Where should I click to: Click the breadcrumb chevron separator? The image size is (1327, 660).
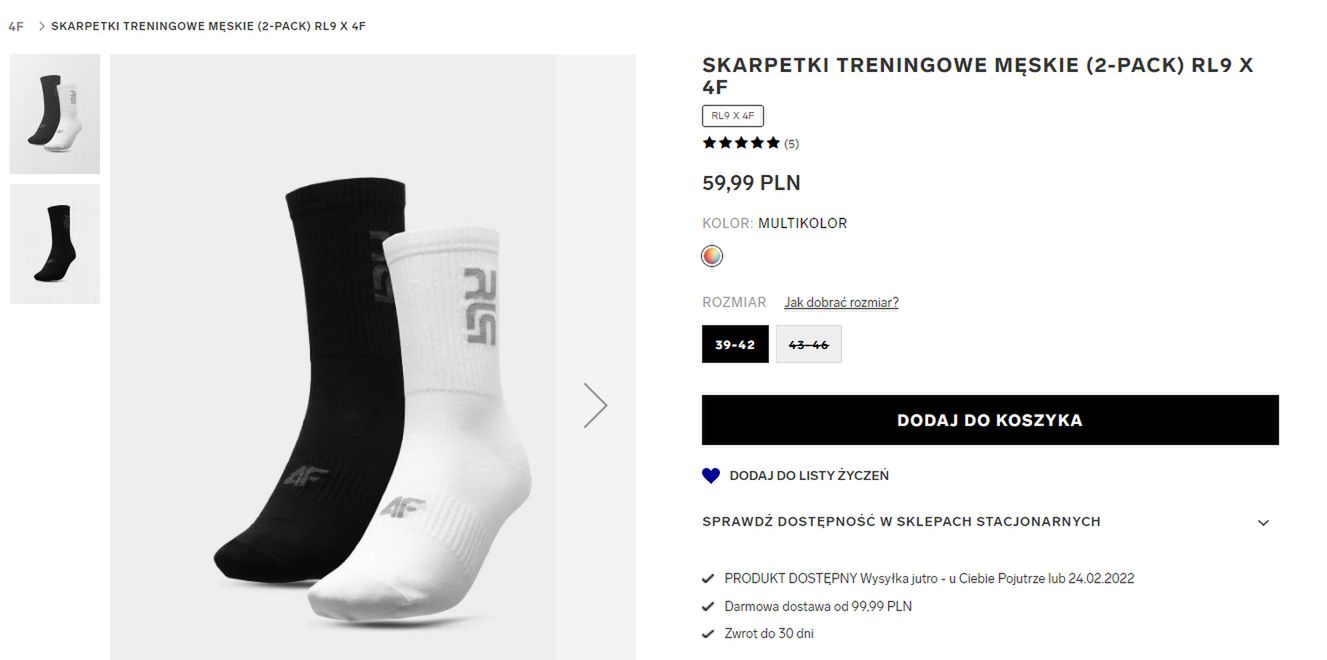coord(42,26)
